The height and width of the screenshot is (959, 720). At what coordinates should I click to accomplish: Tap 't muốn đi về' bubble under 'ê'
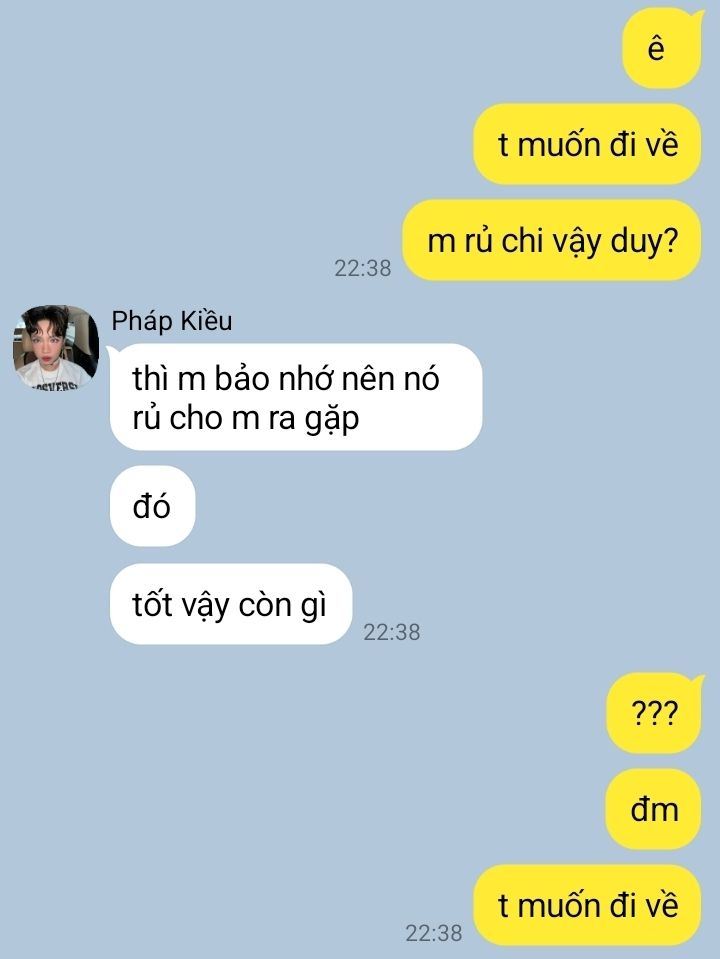pyautogui.click(x=587, y=144)
